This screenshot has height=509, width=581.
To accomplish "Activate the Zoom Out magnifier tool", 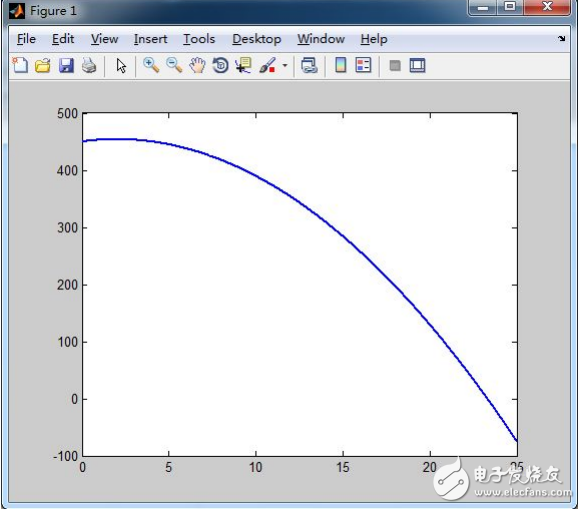I will click(174, 66).
